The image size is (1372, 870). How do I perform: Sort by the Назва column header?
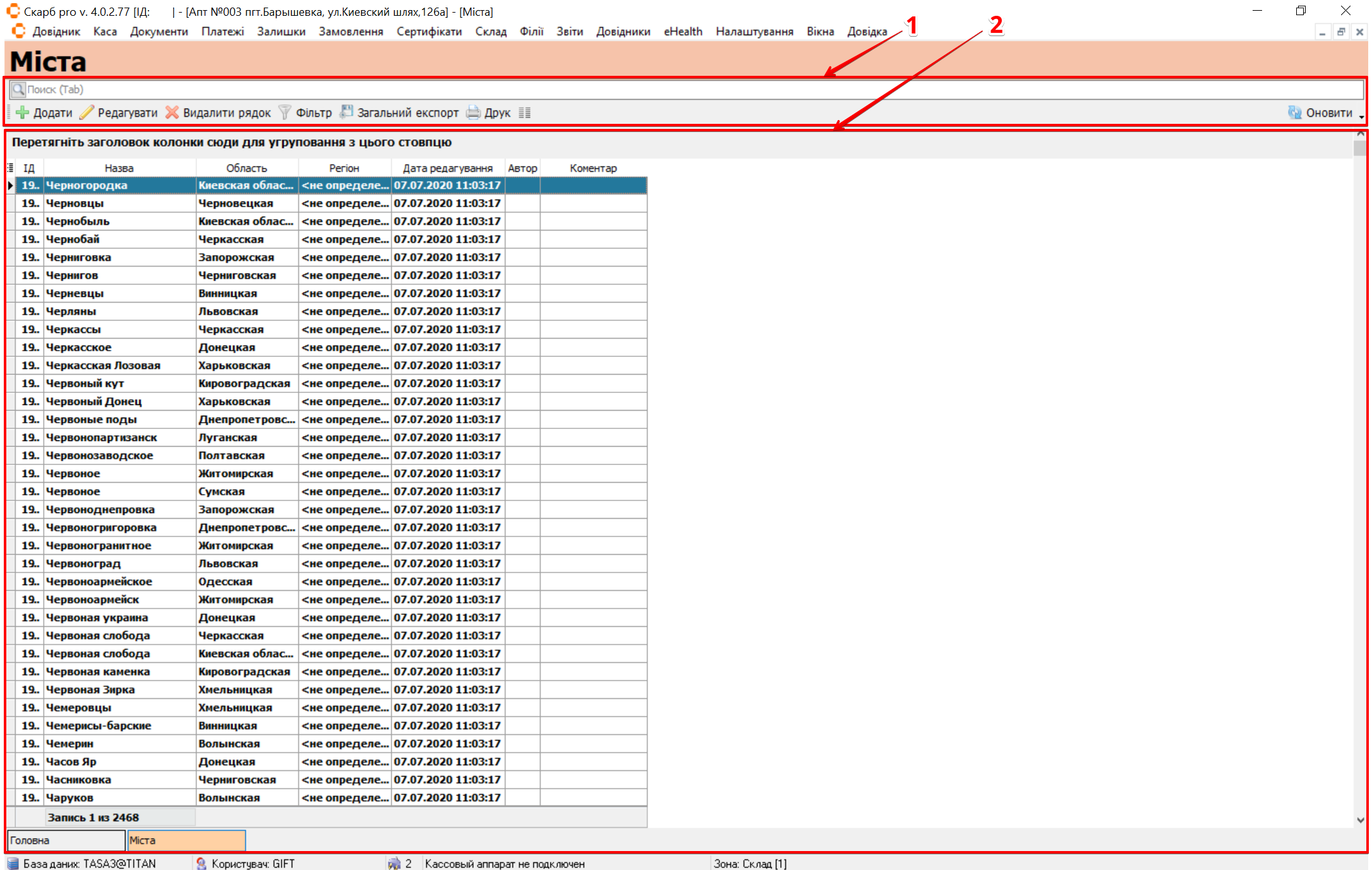[x=119, y=168]
